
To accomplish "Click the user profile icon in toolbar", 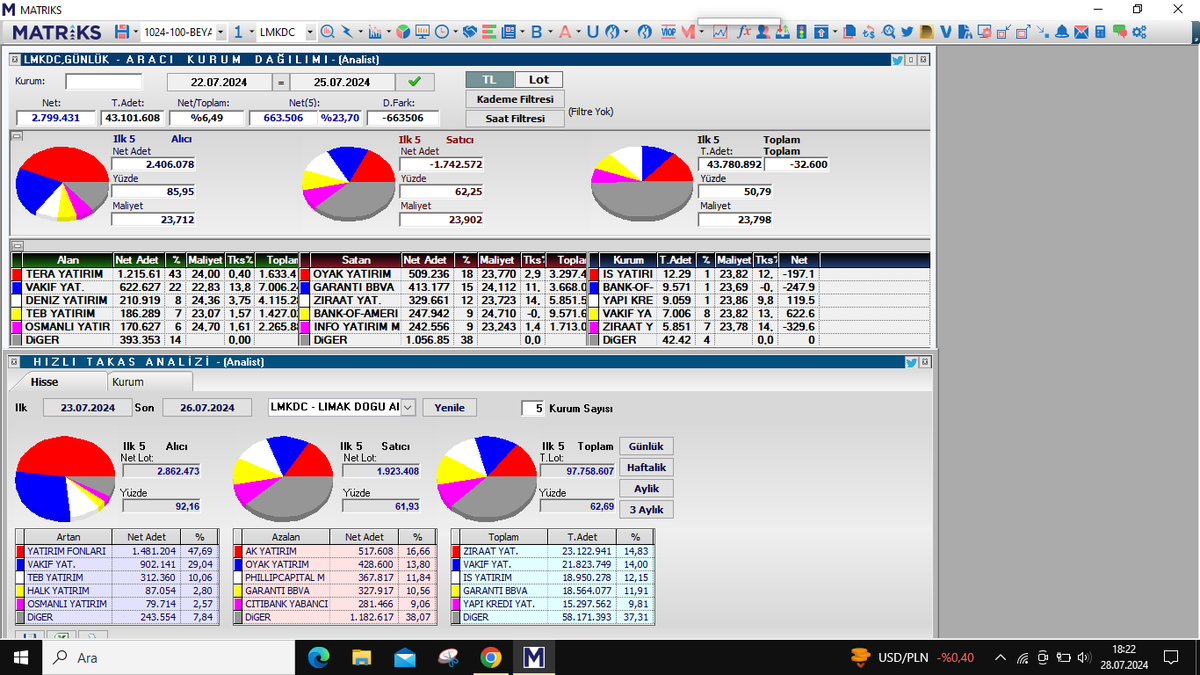I will (x=762, y=32).
